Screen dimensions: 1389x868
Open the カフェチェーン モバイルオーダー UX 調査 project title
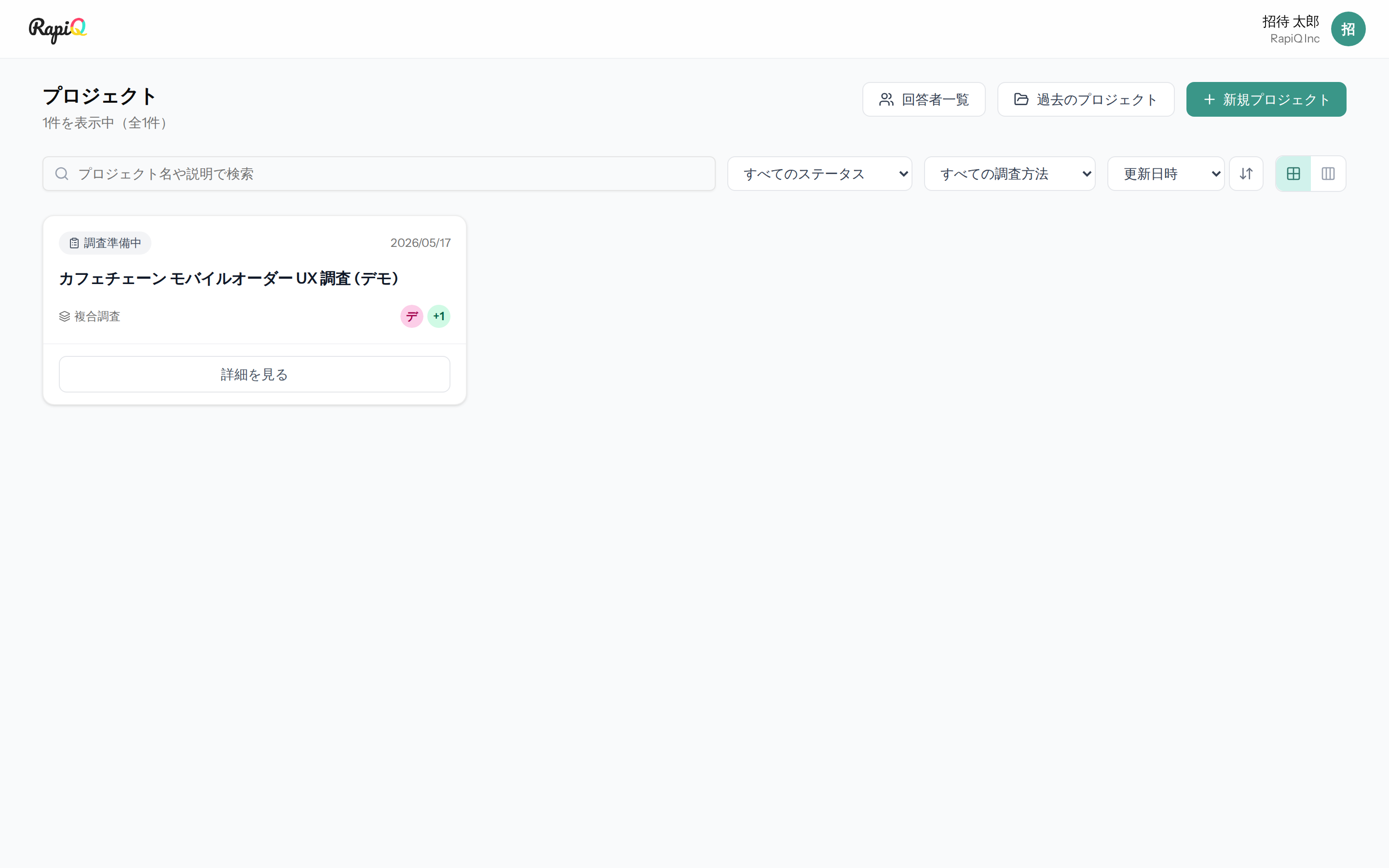coord(229,278)
